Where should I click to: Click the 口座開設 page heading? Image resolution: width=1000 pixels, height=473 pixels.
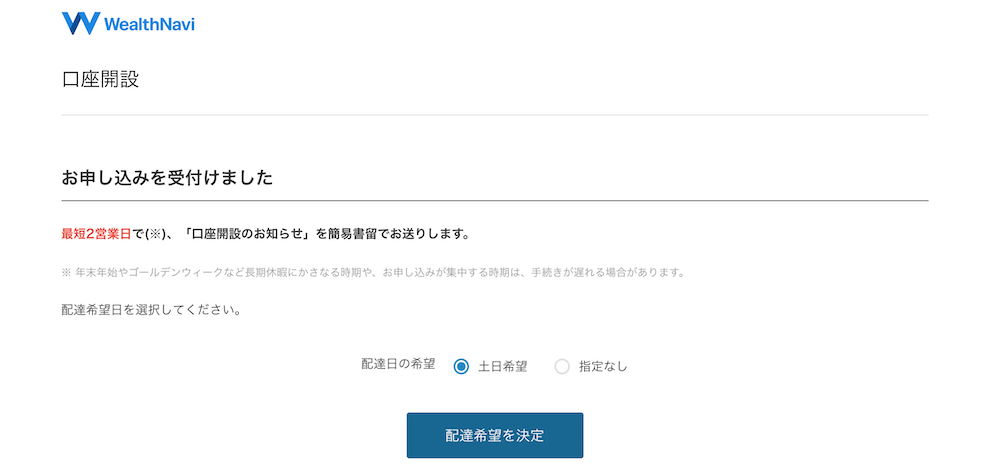[101, 80]
